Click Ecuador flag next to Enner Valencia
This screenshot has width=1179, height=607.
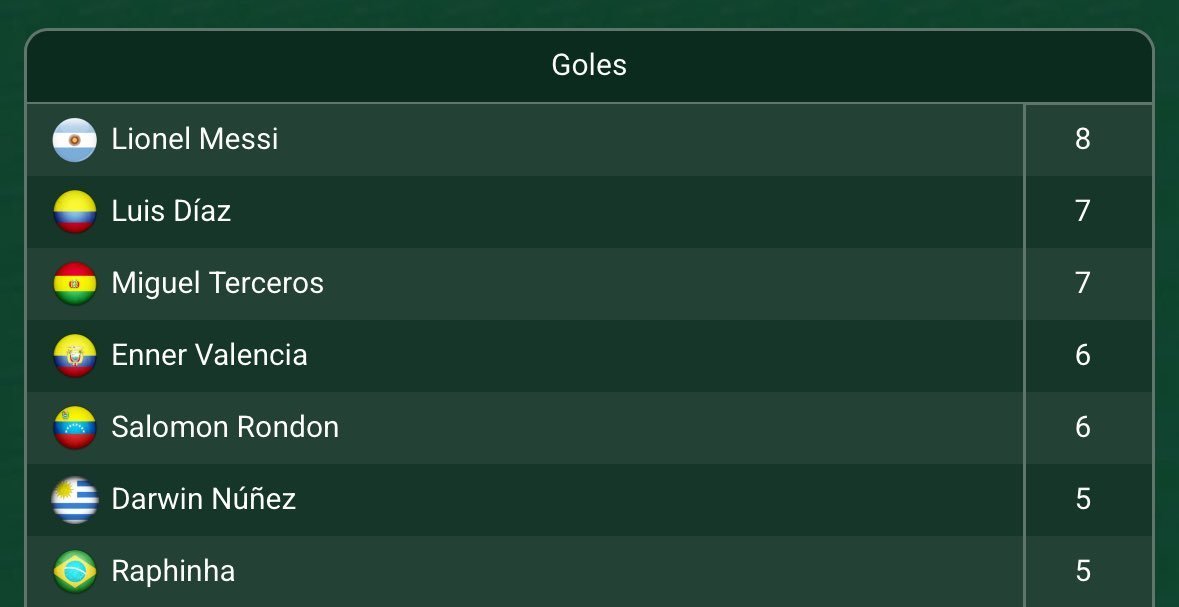click(x=74, y=356)
